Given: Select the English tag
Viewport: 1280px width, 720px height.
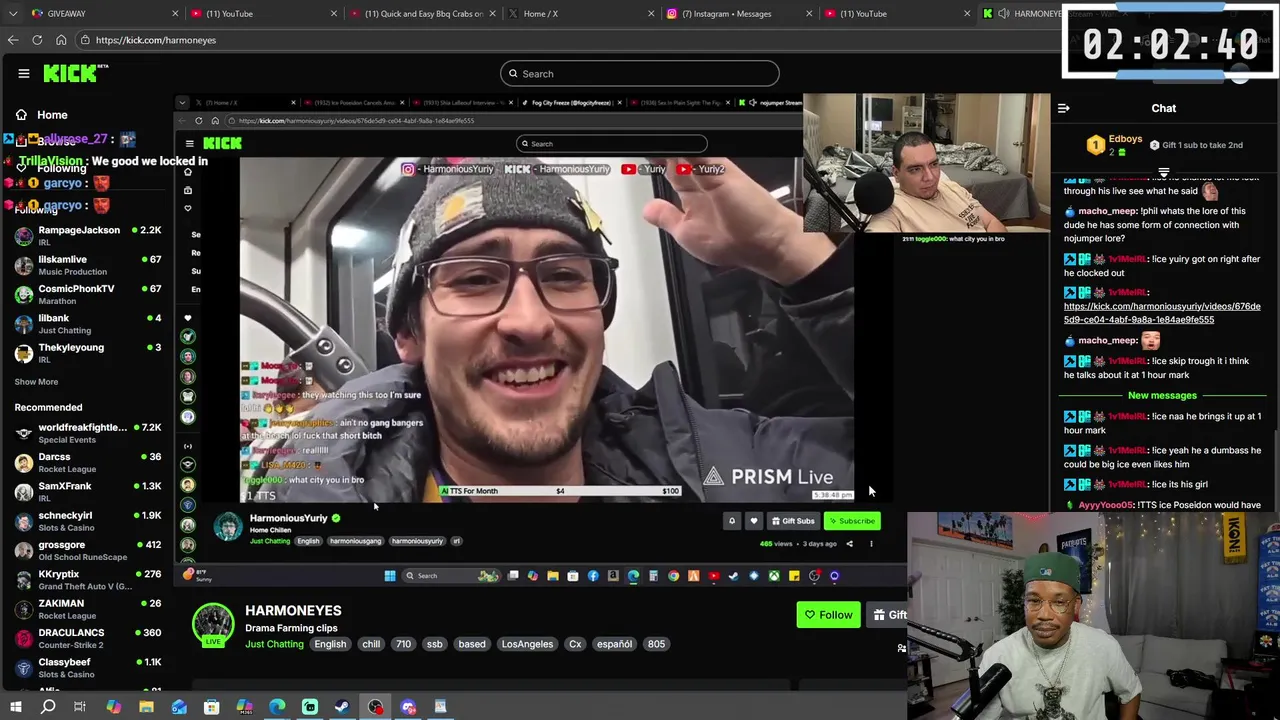Looking at the screenshot, I should point(330,644).
